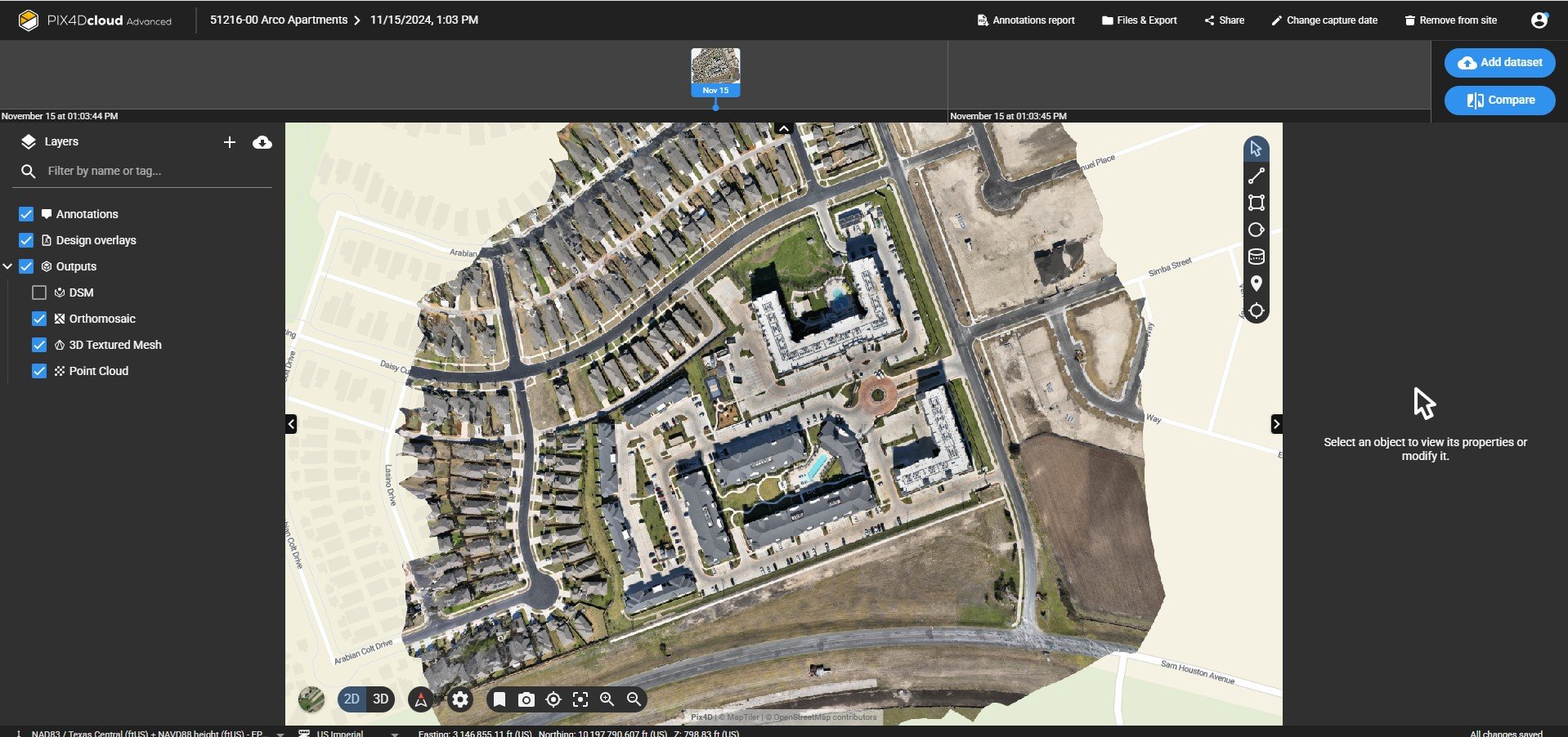Image resolution: width=1568 pixels, height=737 pixels.
Task: Select the polyline distance measurement tool
Action: 1256,176
